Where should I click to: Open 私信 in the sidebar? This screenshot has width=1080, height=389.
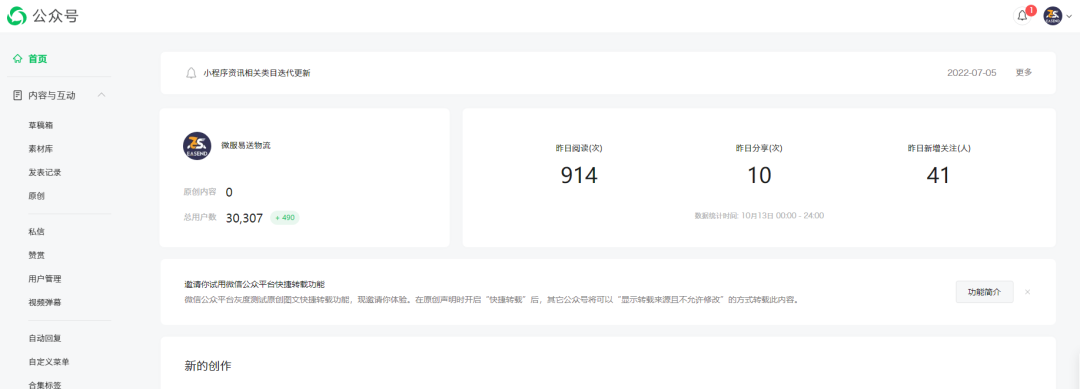37,232
